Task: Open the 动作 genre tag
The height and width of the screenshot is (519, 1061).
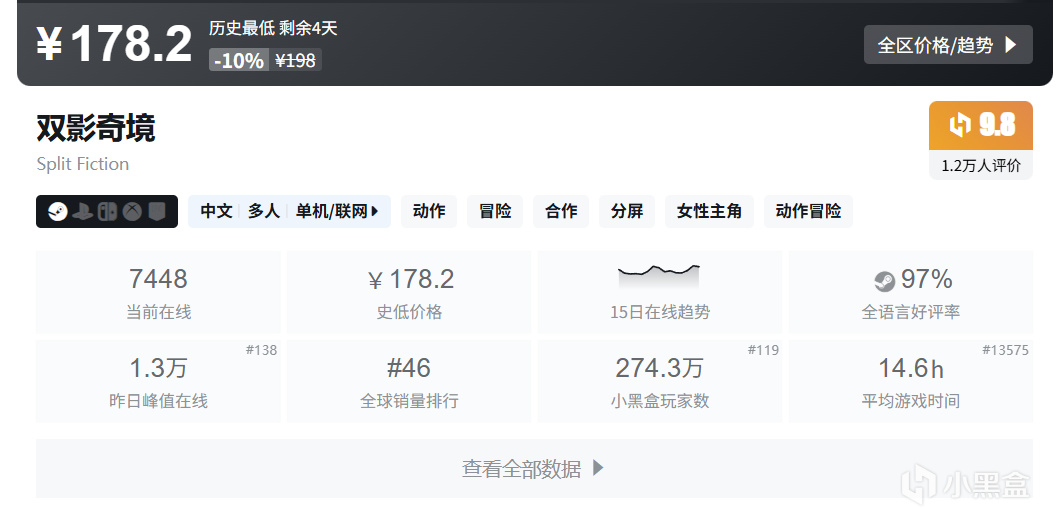Action: 429,211
